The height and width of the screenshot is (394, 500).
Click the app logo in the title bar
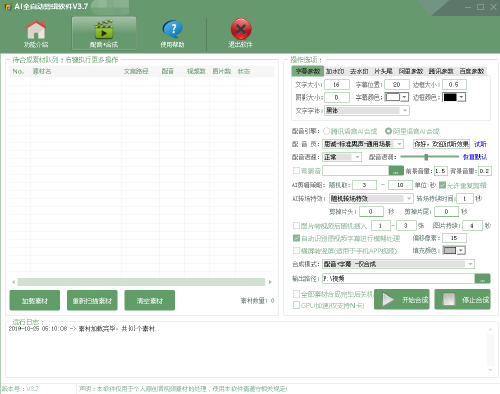(8, 7)
